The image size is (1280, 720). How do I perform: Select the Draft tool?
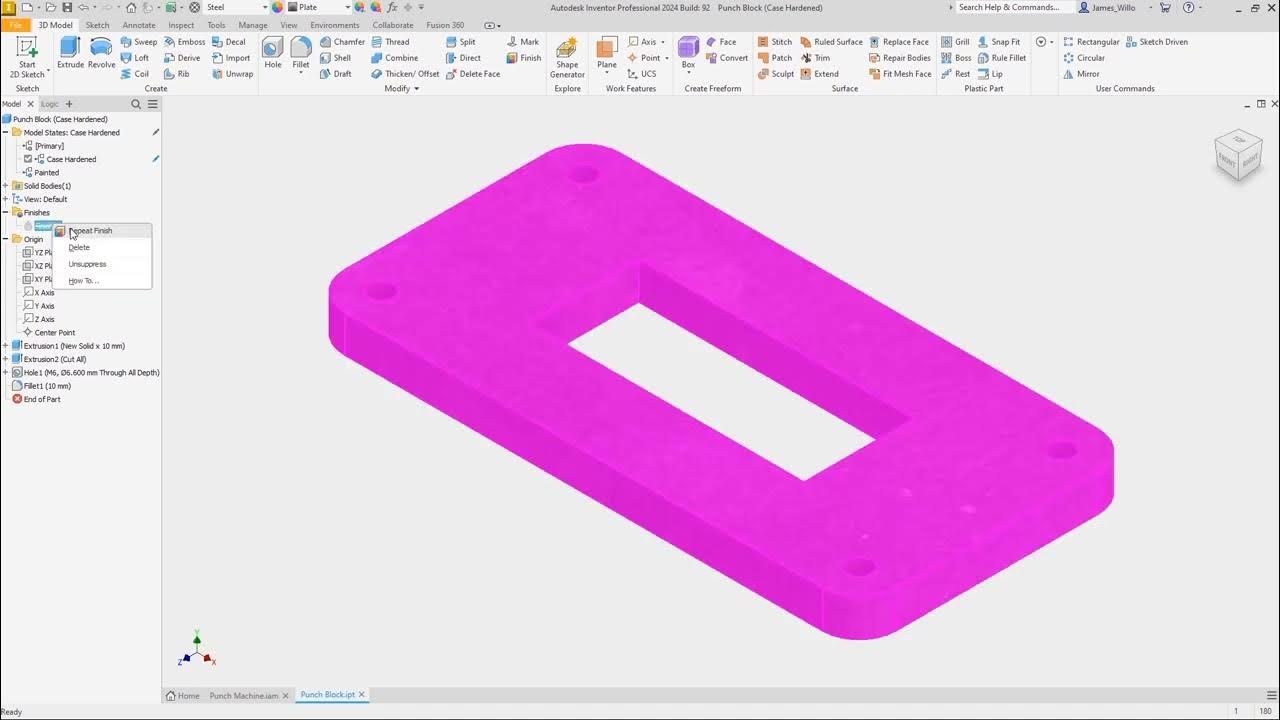(x=335, y=74)
